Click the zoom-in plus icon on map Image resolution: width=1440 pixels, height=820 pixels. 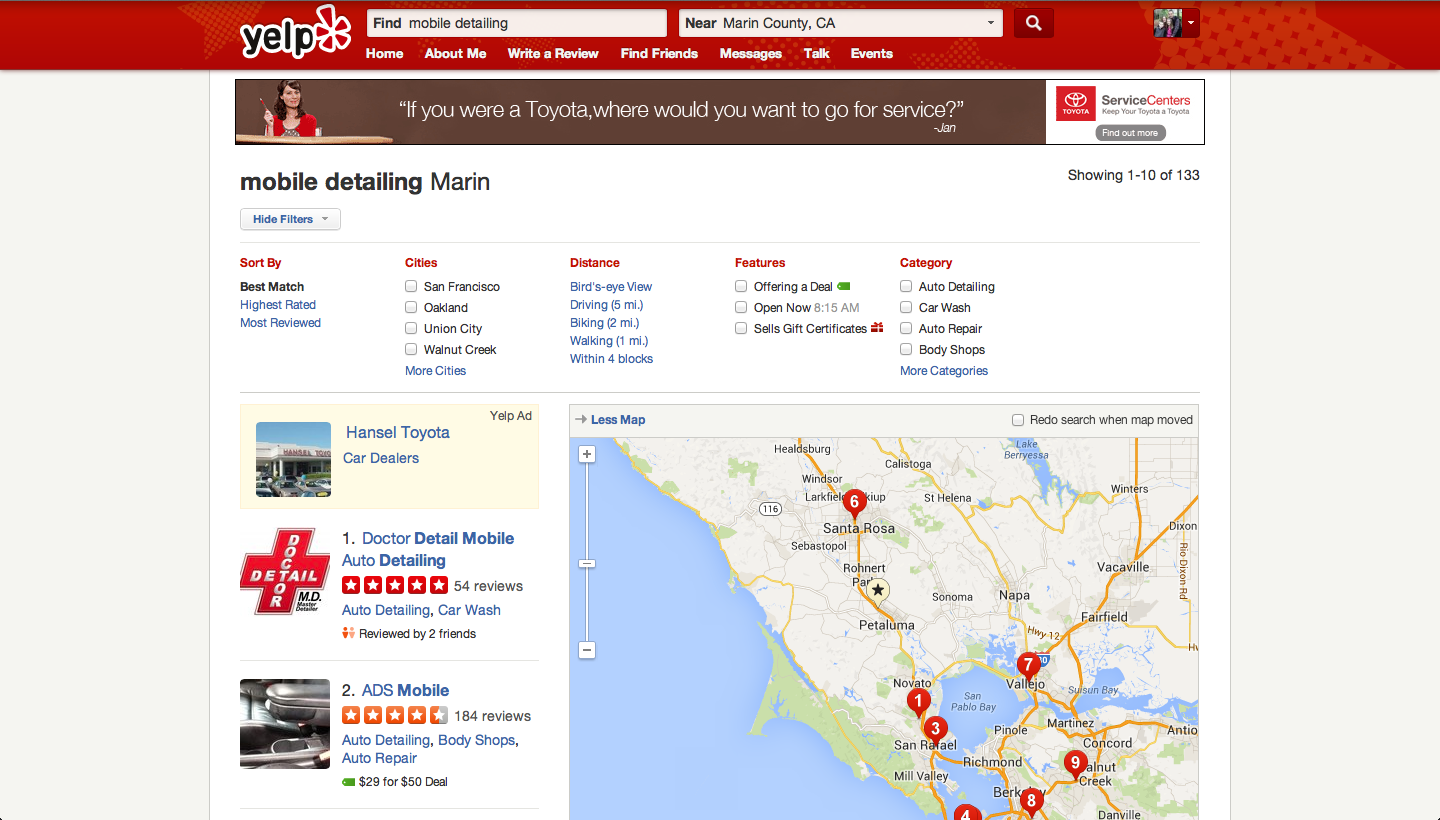pyautogui.click(x=586, y=453)
